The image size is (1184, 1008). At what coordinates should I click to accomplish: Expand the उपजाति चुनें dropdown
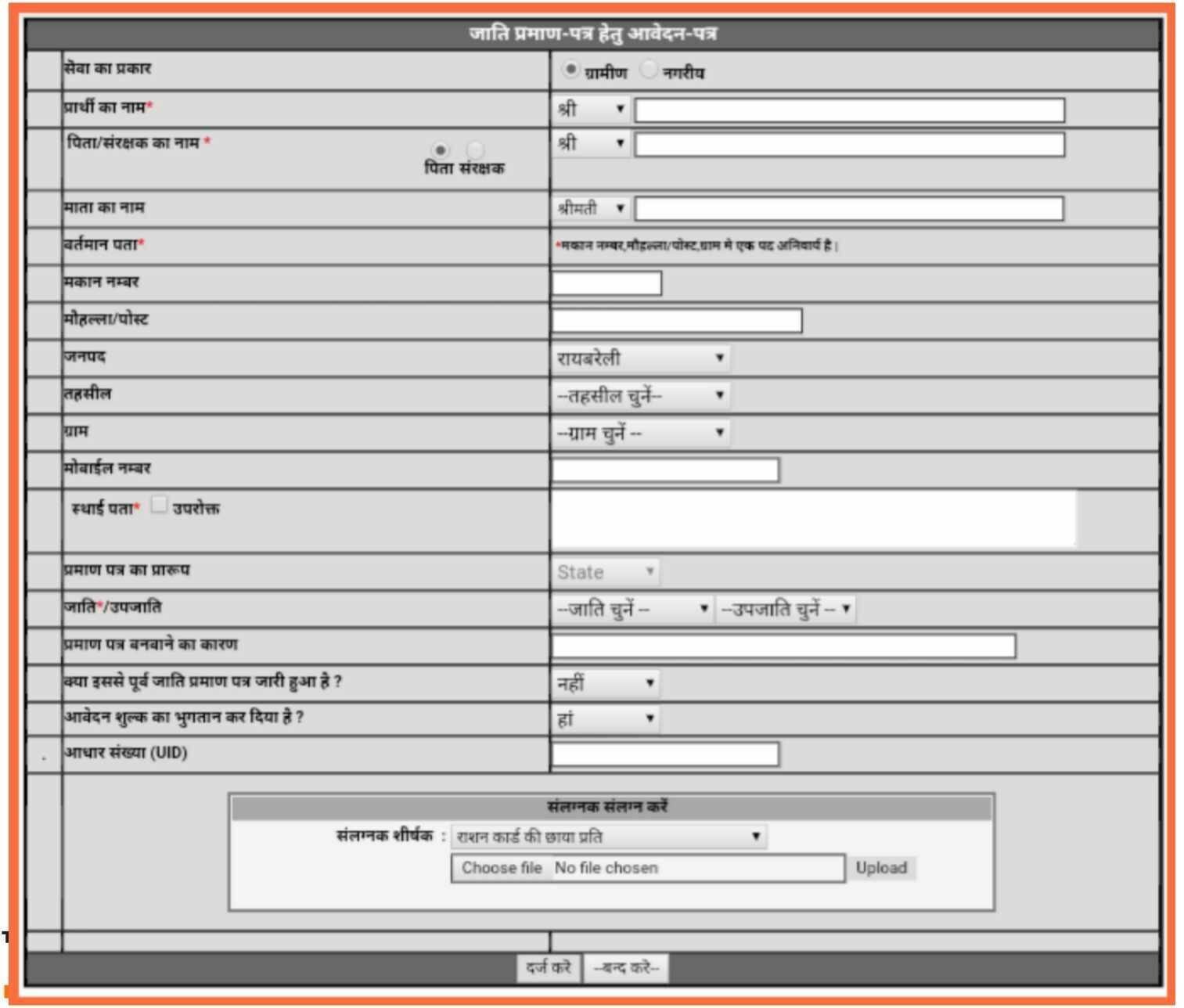[786, 609]
